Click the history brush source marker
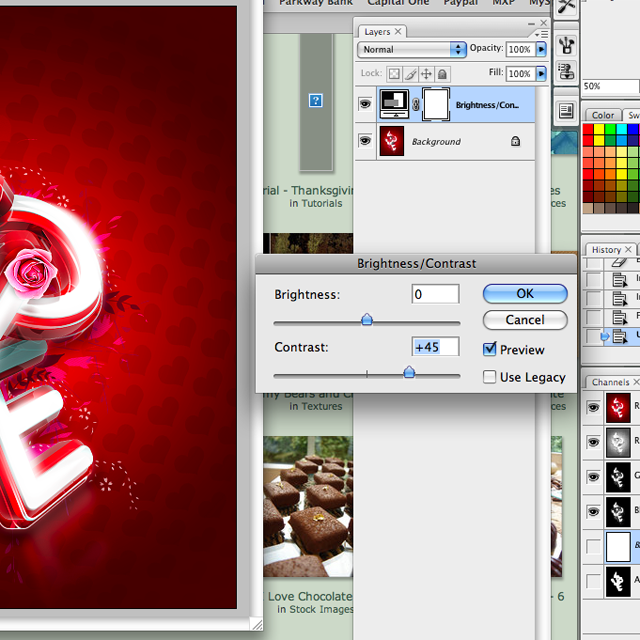640x640 pixels. [x=605, y=336]
